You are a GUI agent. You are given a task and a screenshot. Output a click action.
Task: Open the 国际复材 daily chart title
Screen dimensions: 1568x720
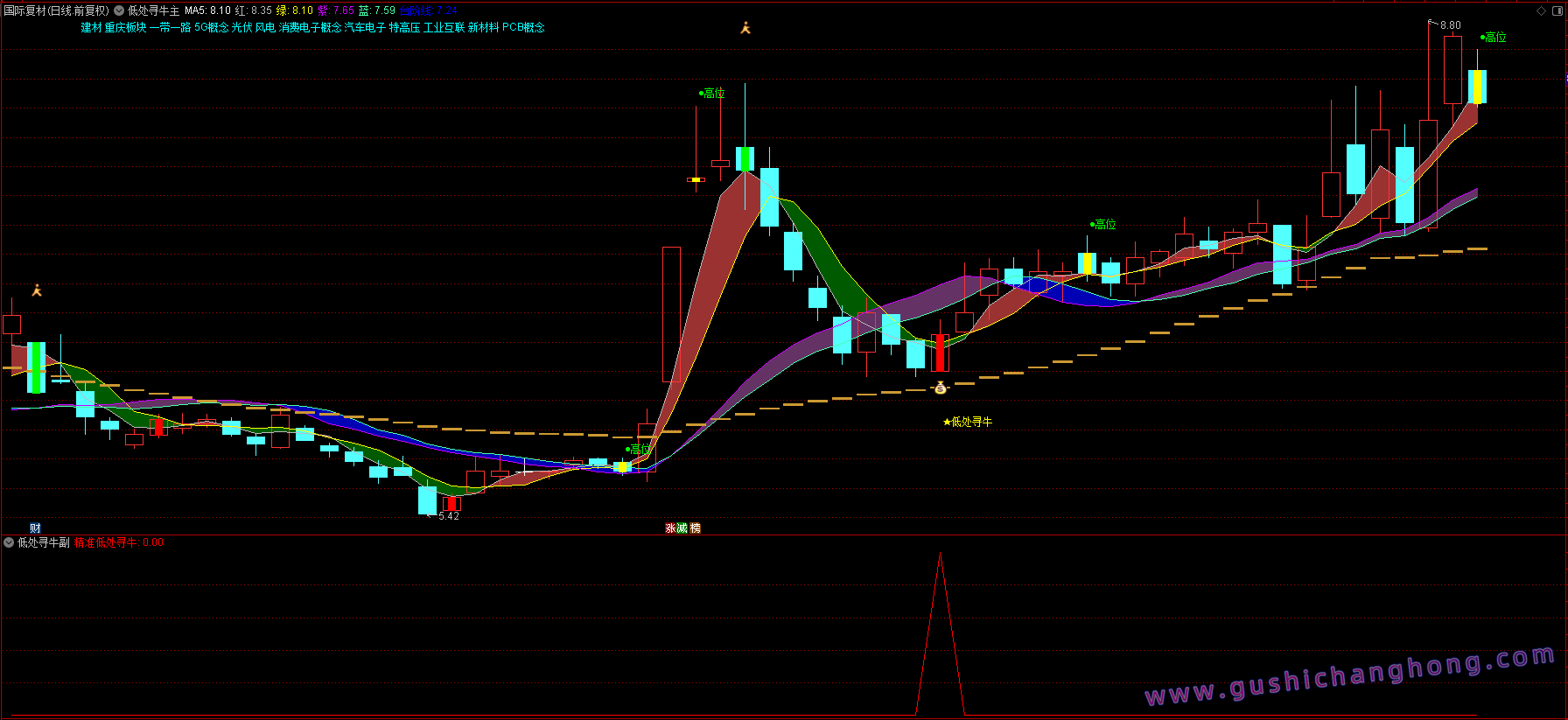56,10
